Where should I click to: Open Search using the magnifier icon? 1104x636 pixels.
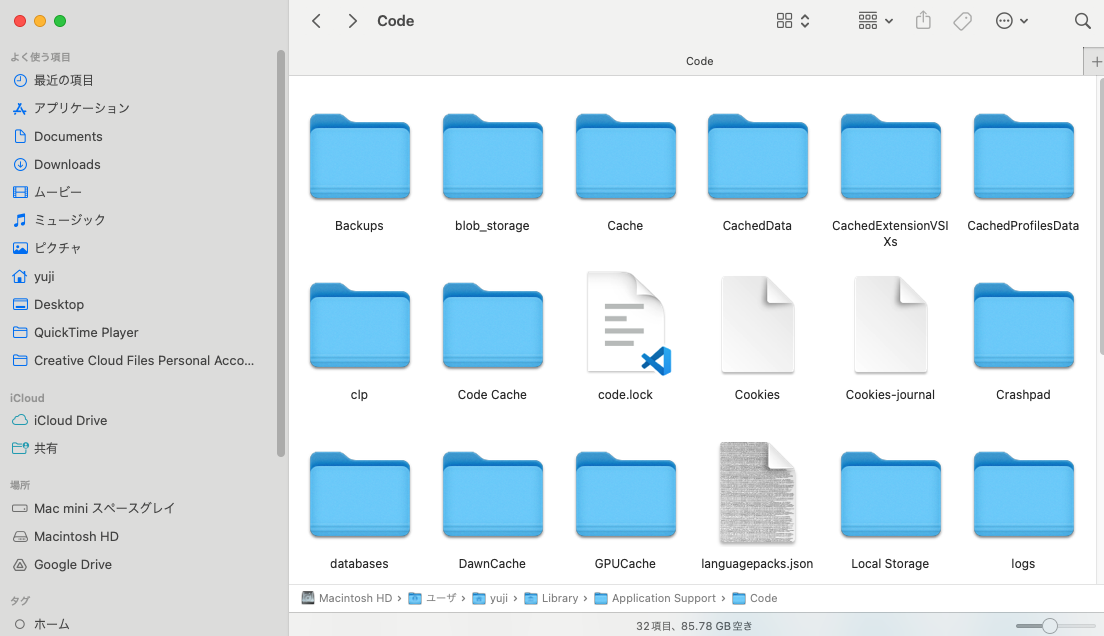pyautogui.click(x=1082, y=20)
